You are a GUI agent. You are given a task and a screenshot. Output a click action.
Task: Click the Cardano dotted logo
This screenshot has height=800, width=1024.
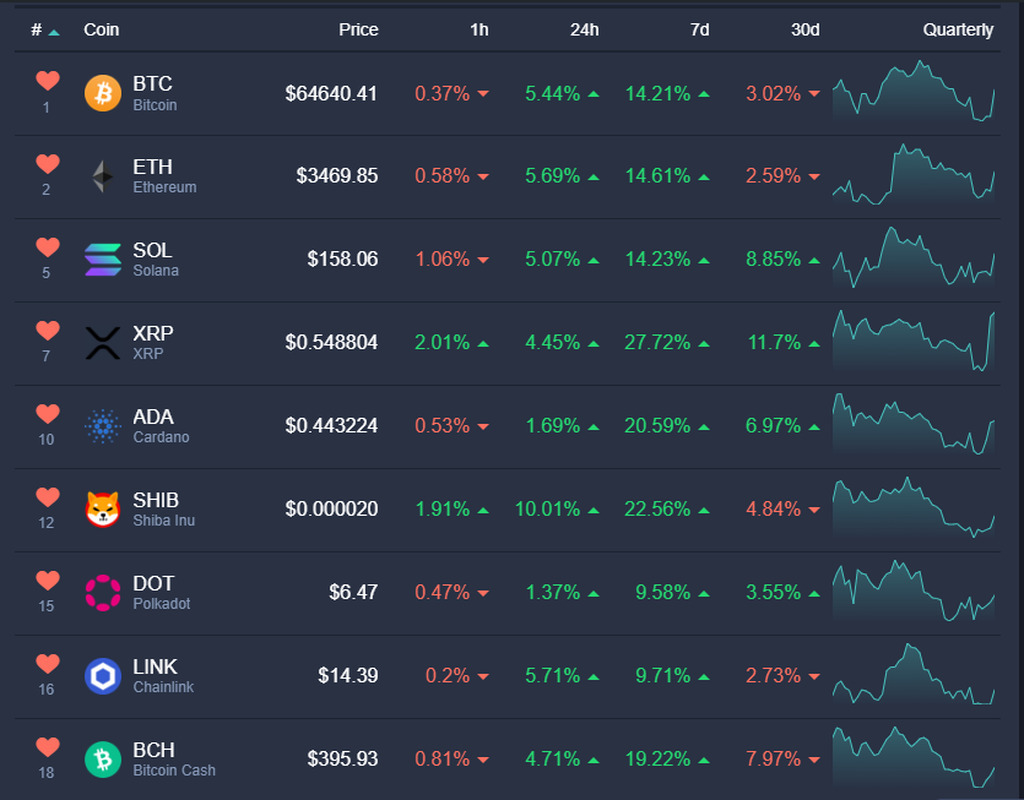102,427
